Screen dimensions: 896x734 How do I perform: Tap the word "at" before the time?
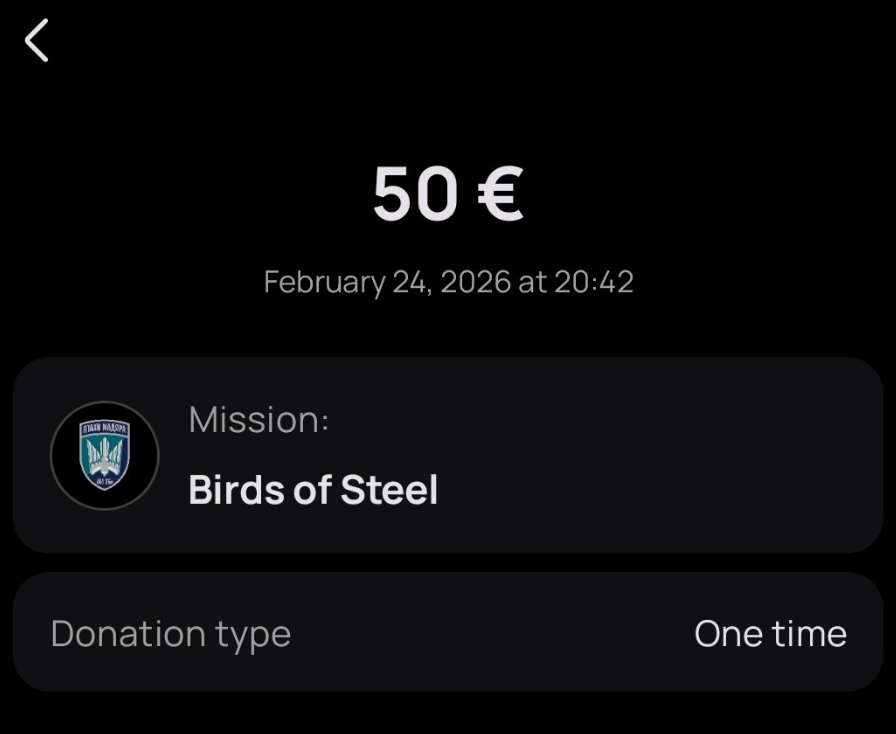(532, 282)
